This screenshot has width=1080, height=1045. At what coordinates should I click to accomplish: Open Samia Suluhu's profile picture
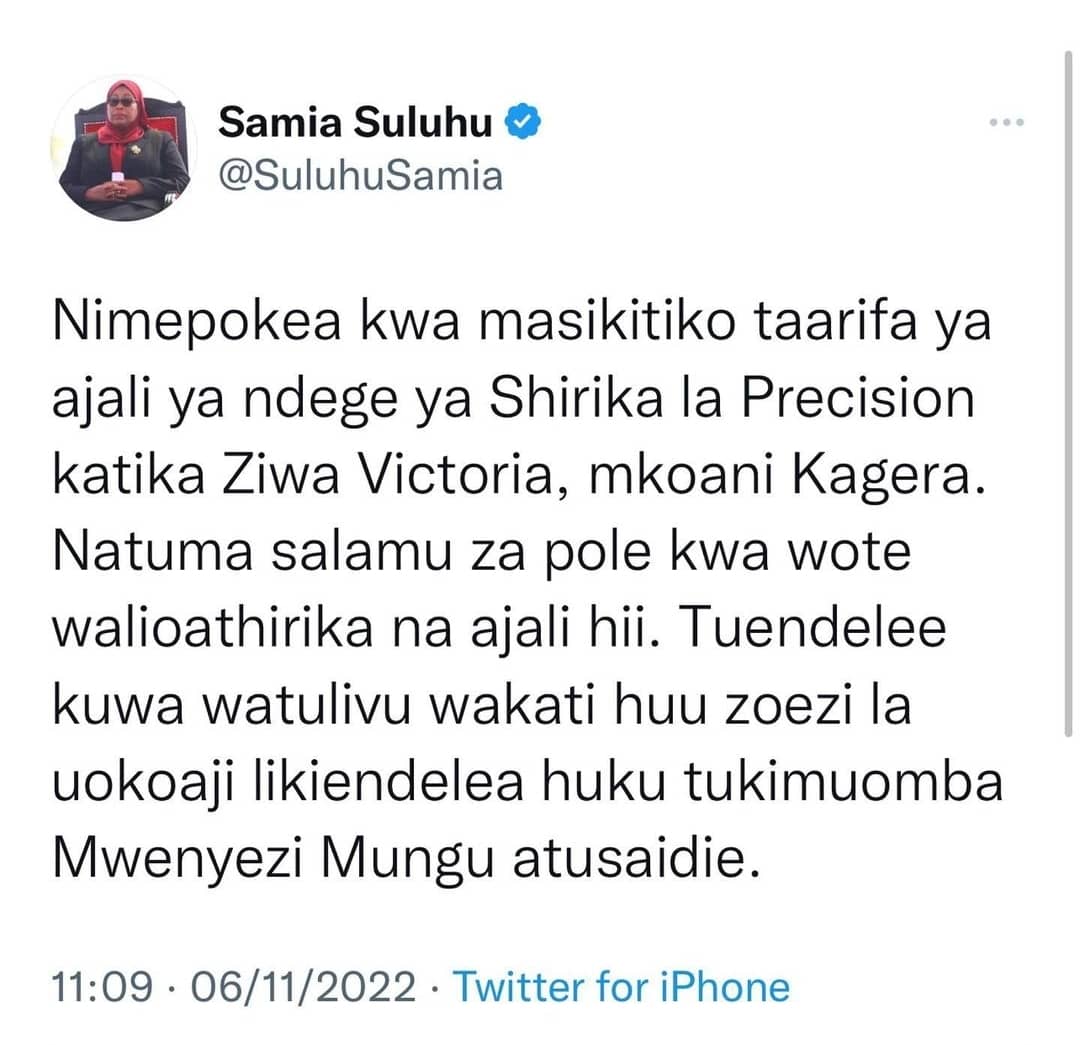125,149
